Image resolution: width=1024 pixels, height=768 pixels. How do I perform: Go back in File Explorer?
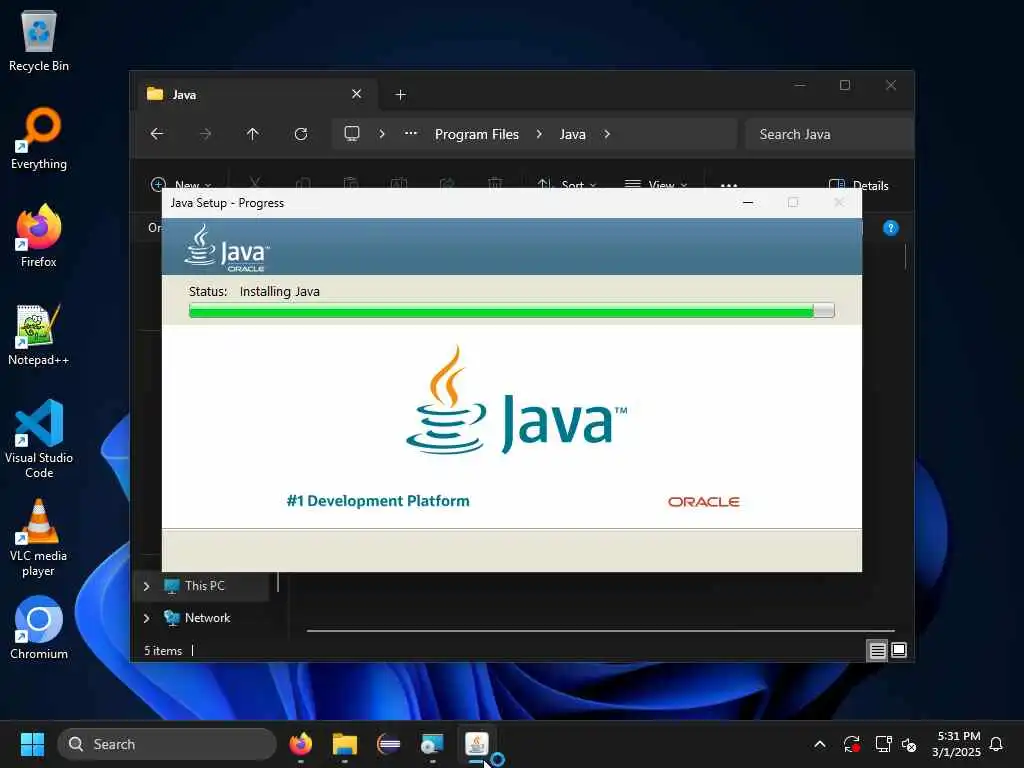(157, 134)
